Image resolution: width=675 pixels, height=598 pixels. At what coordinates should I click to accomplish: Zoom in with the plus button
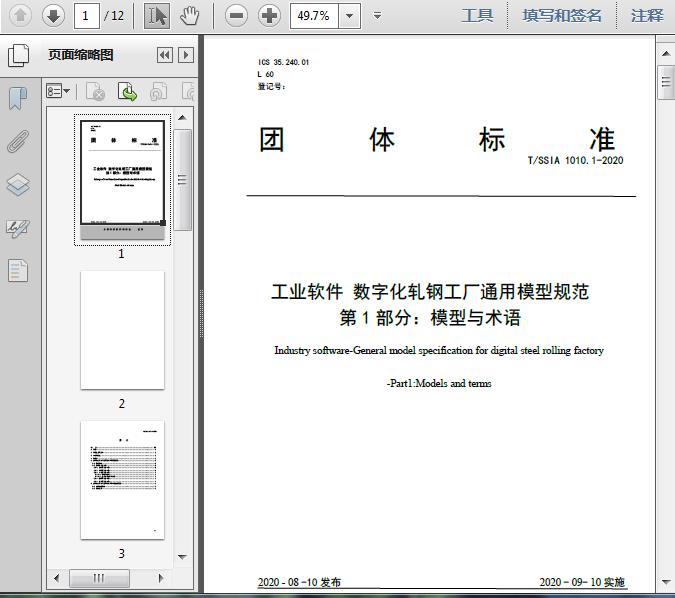pos(269,16)
